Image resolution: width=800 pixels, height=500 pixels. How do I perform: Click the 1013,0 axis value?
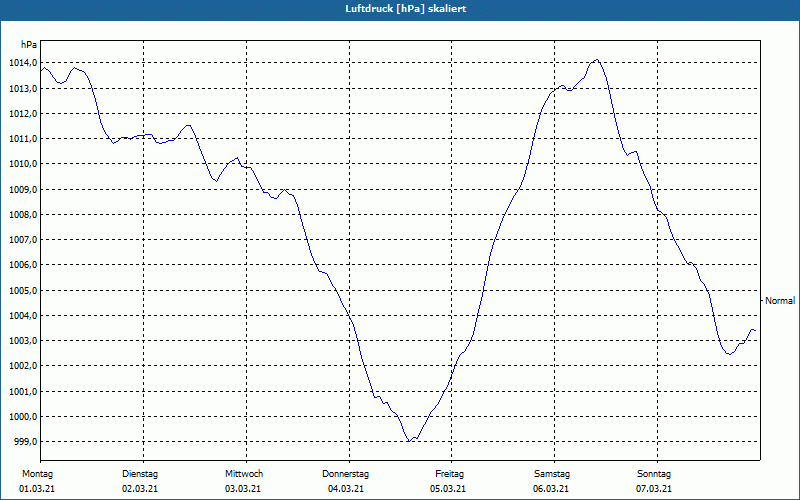point(23,88)
